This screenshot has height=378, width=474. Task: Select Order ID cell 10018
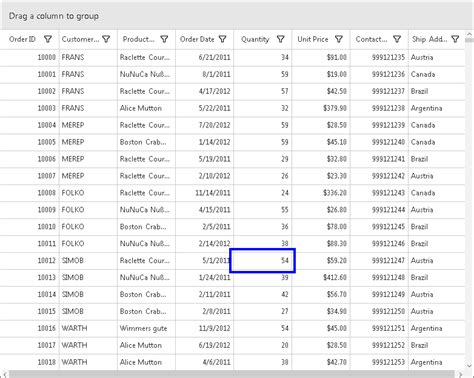(x=29, y=362)
